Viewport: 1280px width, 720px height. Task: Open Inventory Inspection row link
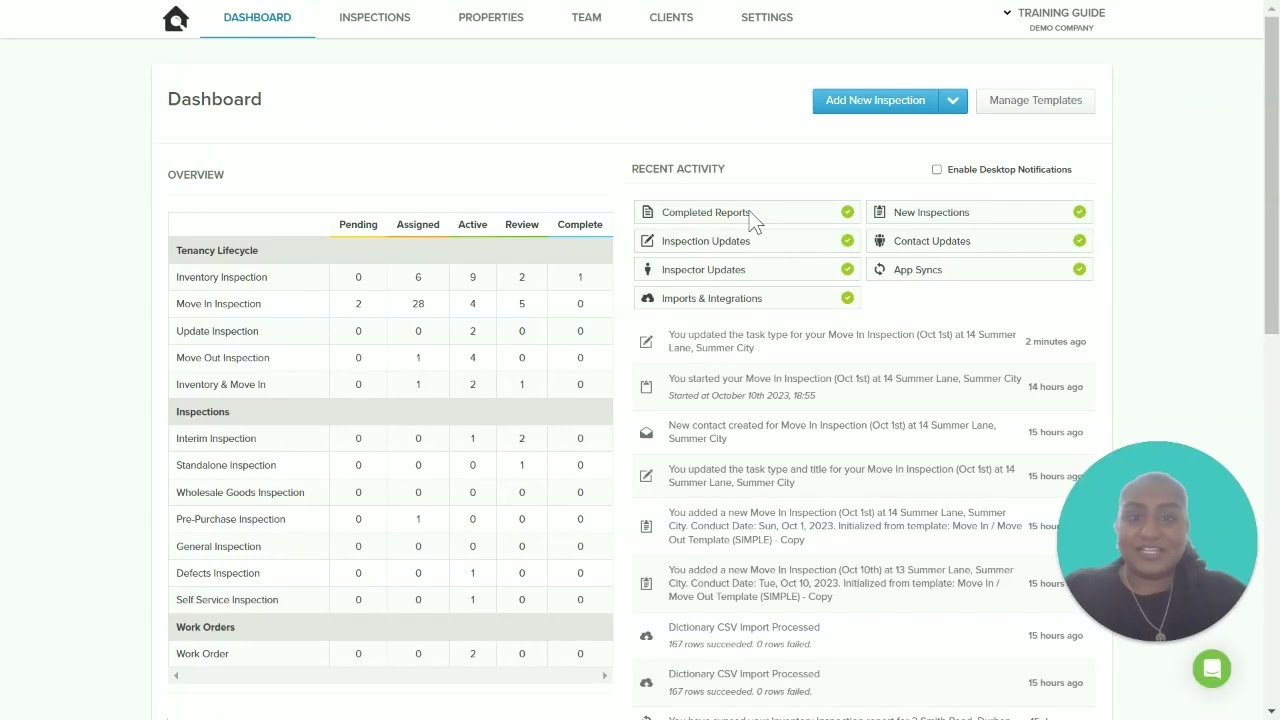coord(222,277)
